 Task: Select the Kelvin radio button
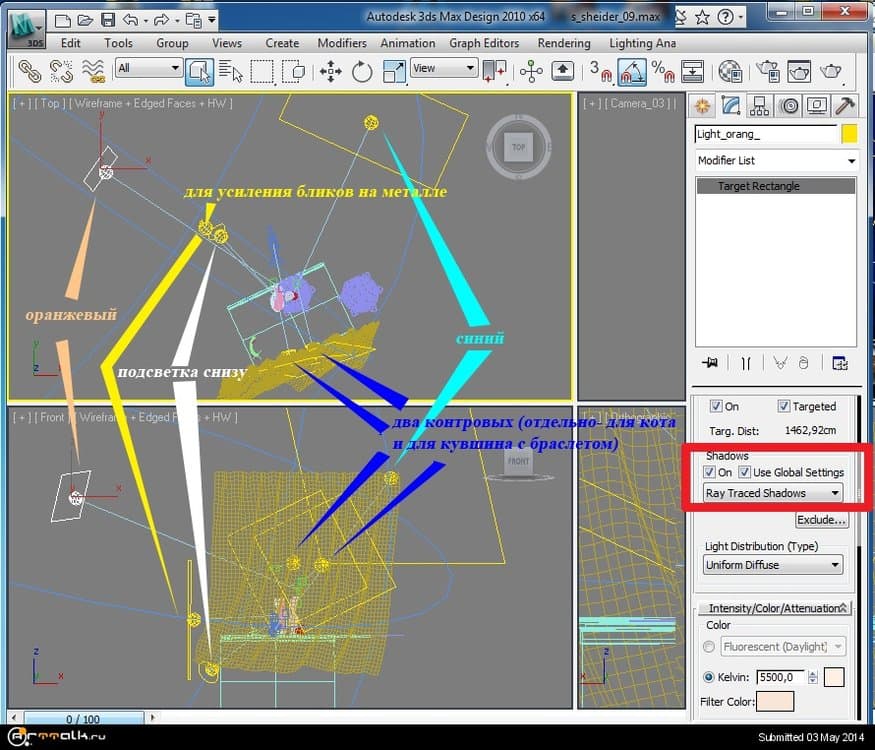tap(709, 677)
